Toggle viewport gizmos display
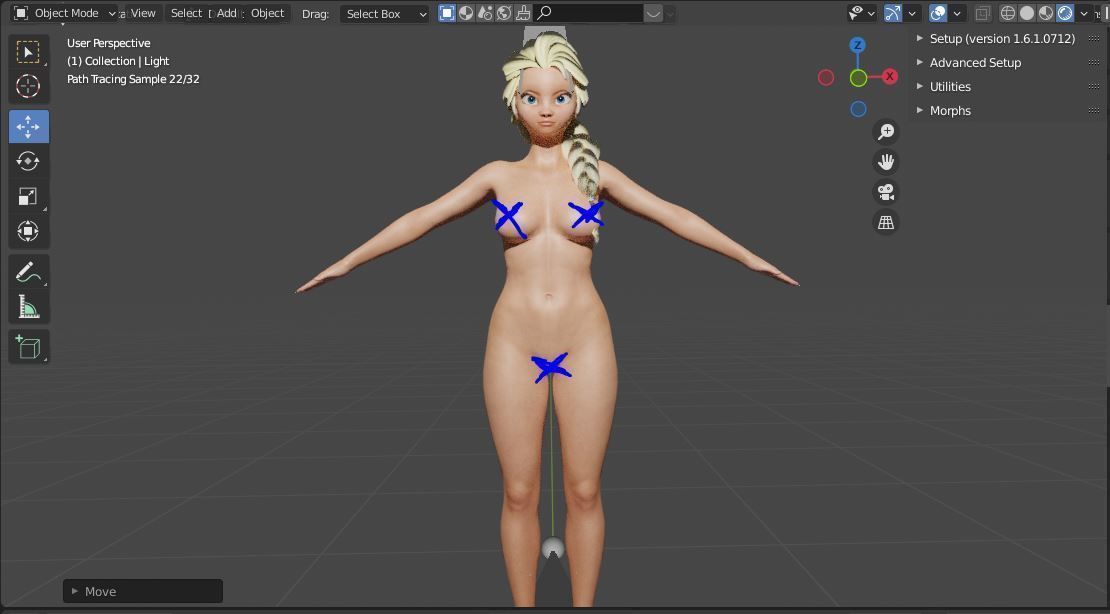The height and width of the screenshot is (614, 1110). 893,13
